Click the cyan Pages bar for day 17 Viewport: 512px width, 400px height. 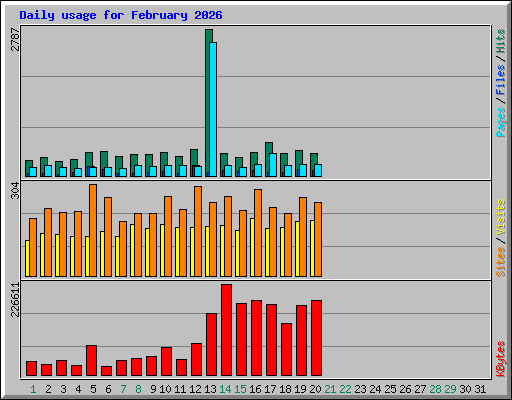273,165
